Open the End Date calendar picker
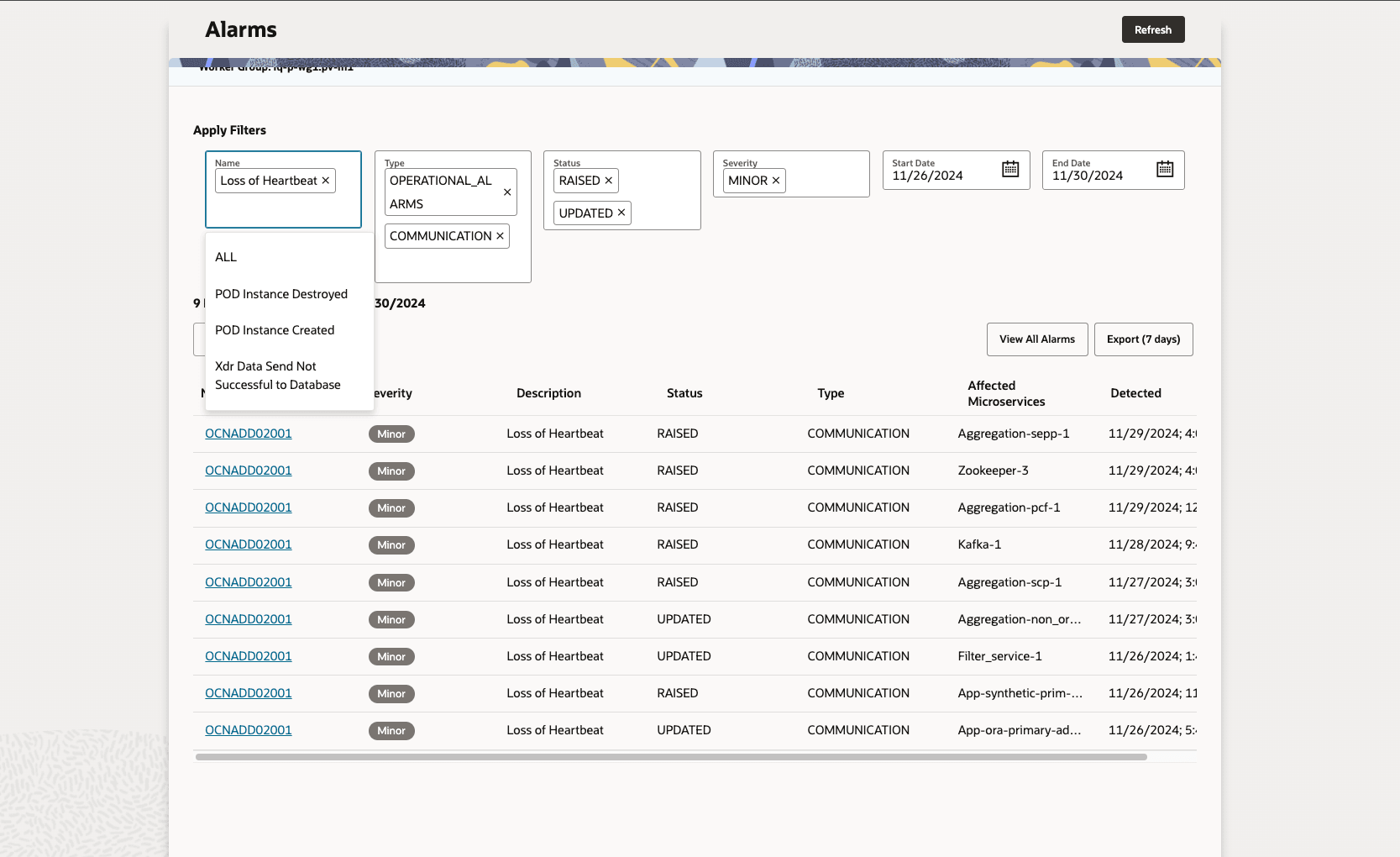The height and width of the screenshot is (857, 1400). pyautogui.click(x=1165, y=169)
